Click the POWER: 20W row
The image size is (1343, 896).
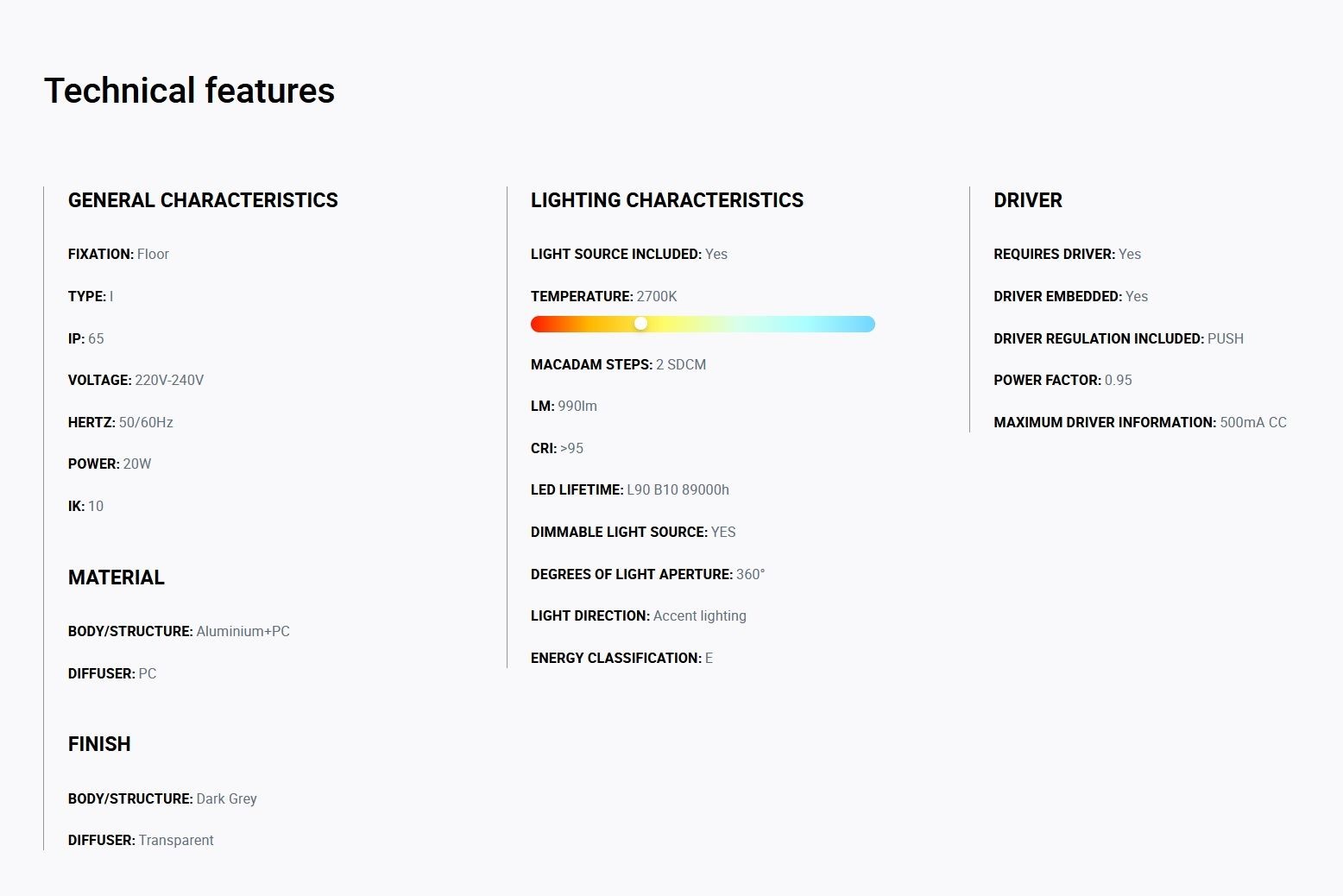click(110, 464)
